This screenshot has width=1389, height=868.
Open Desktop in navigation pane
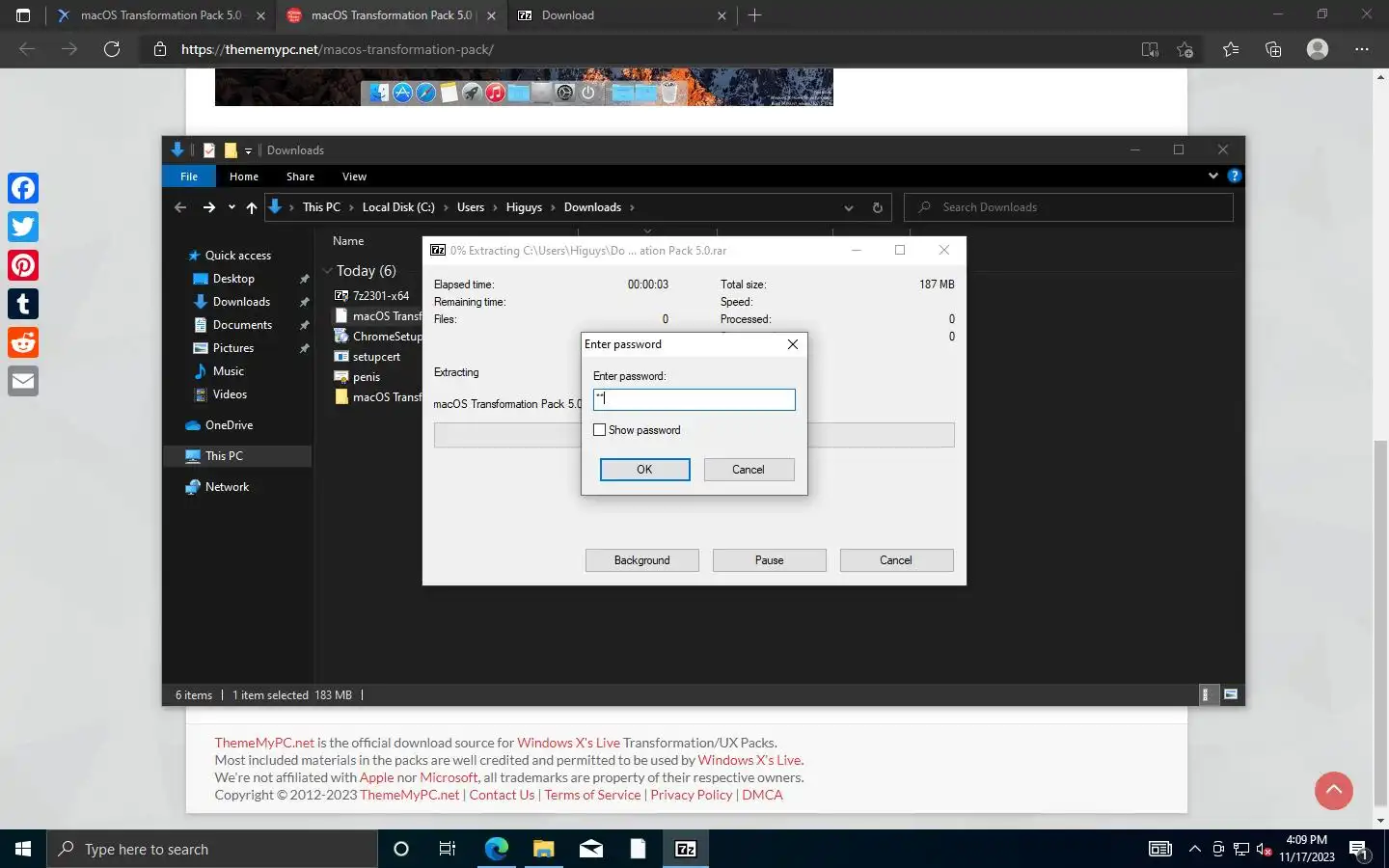pyautogui.click(x=233, y=279)
